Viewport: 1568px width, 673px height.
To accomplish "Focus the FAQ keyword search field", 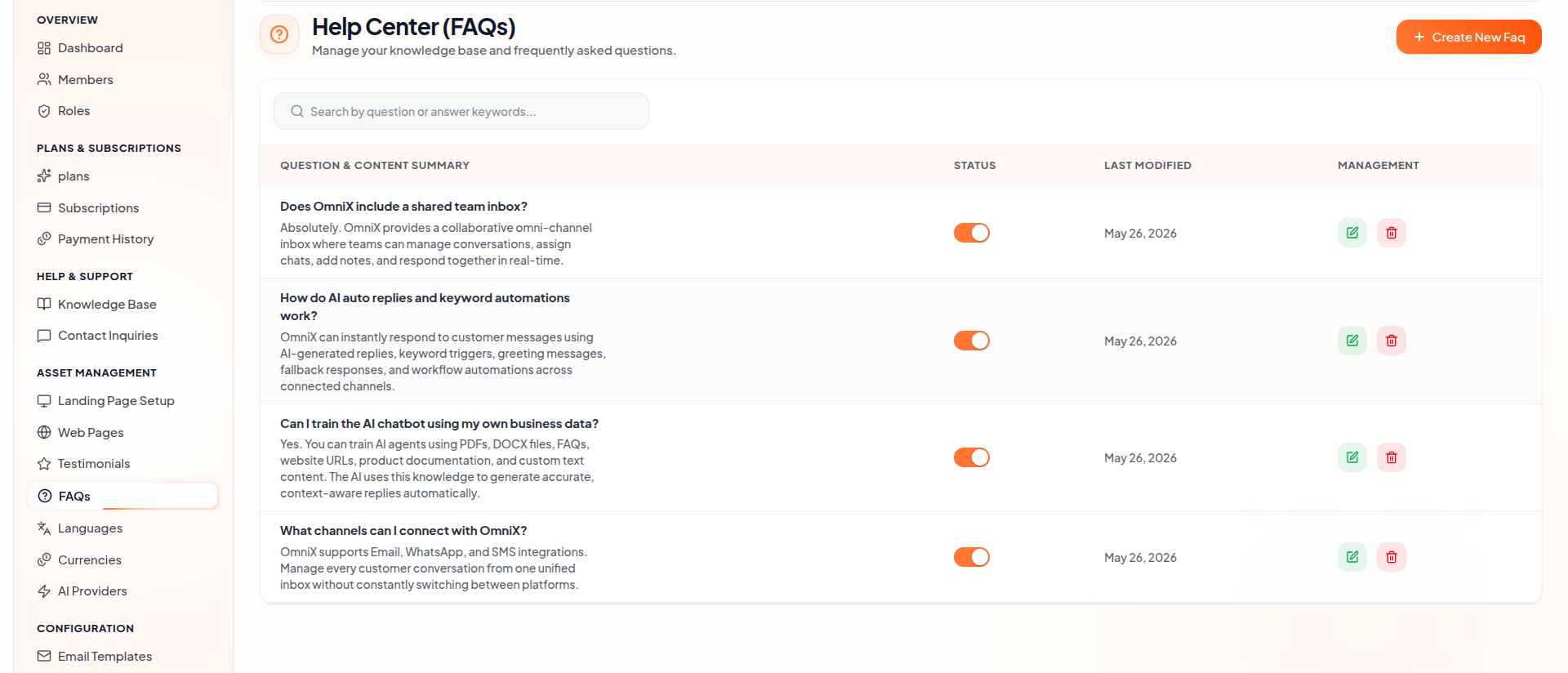I will click(x=461, y=111).
